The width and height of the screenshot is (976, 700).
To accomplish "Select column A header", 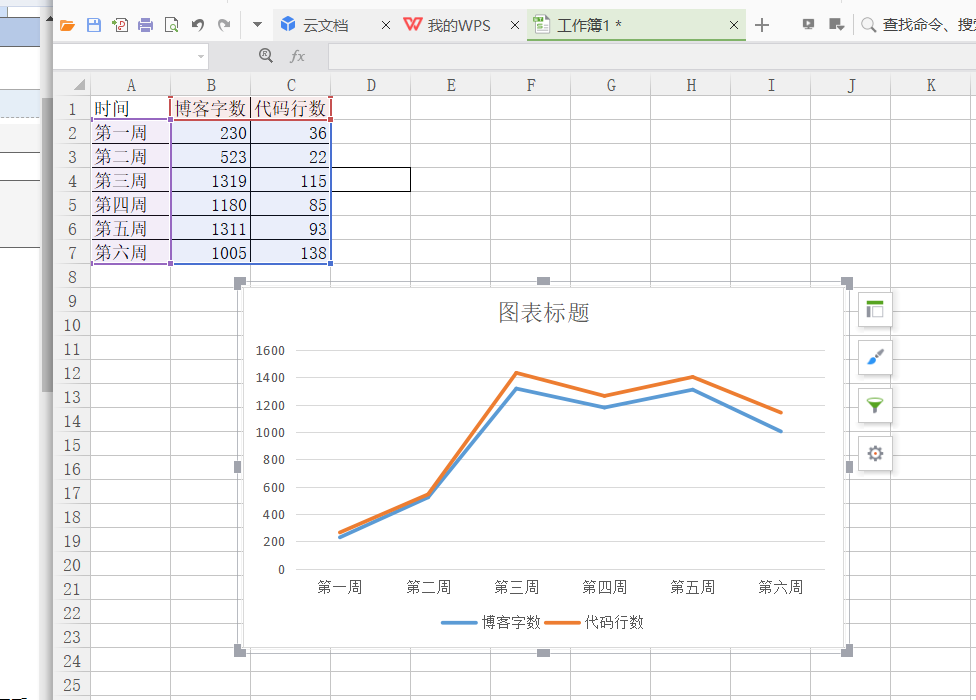I will pyautogui.click(x=131, y=85).
